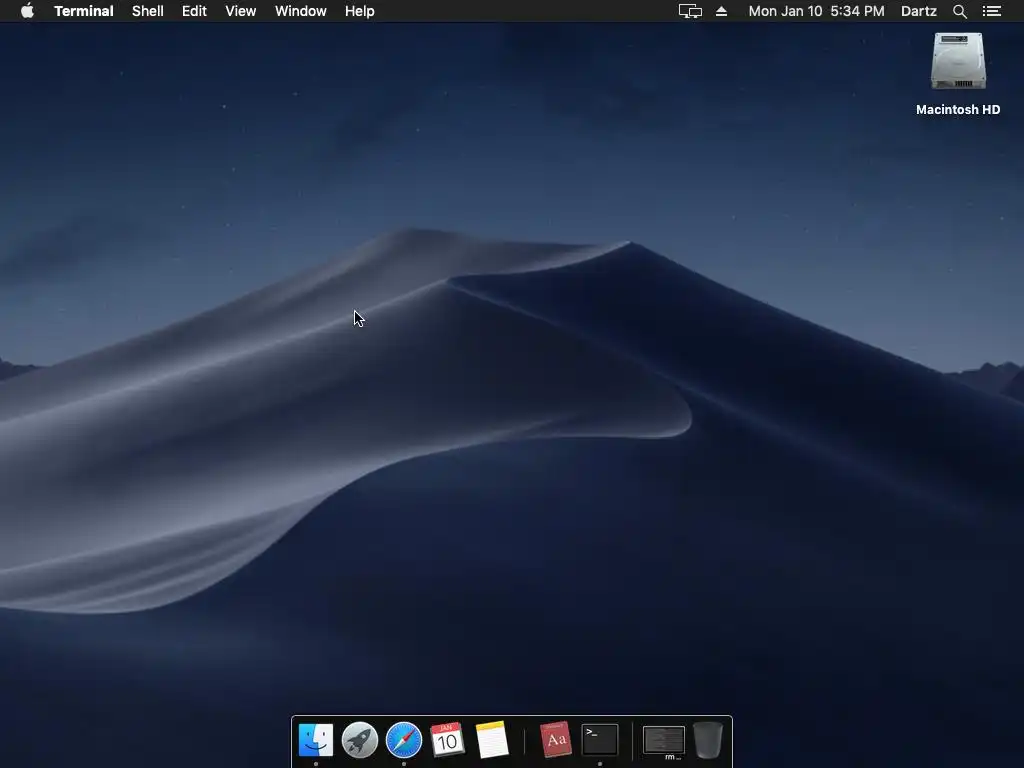
Task: Click the date and time clock
Action: tap(816, 11)
